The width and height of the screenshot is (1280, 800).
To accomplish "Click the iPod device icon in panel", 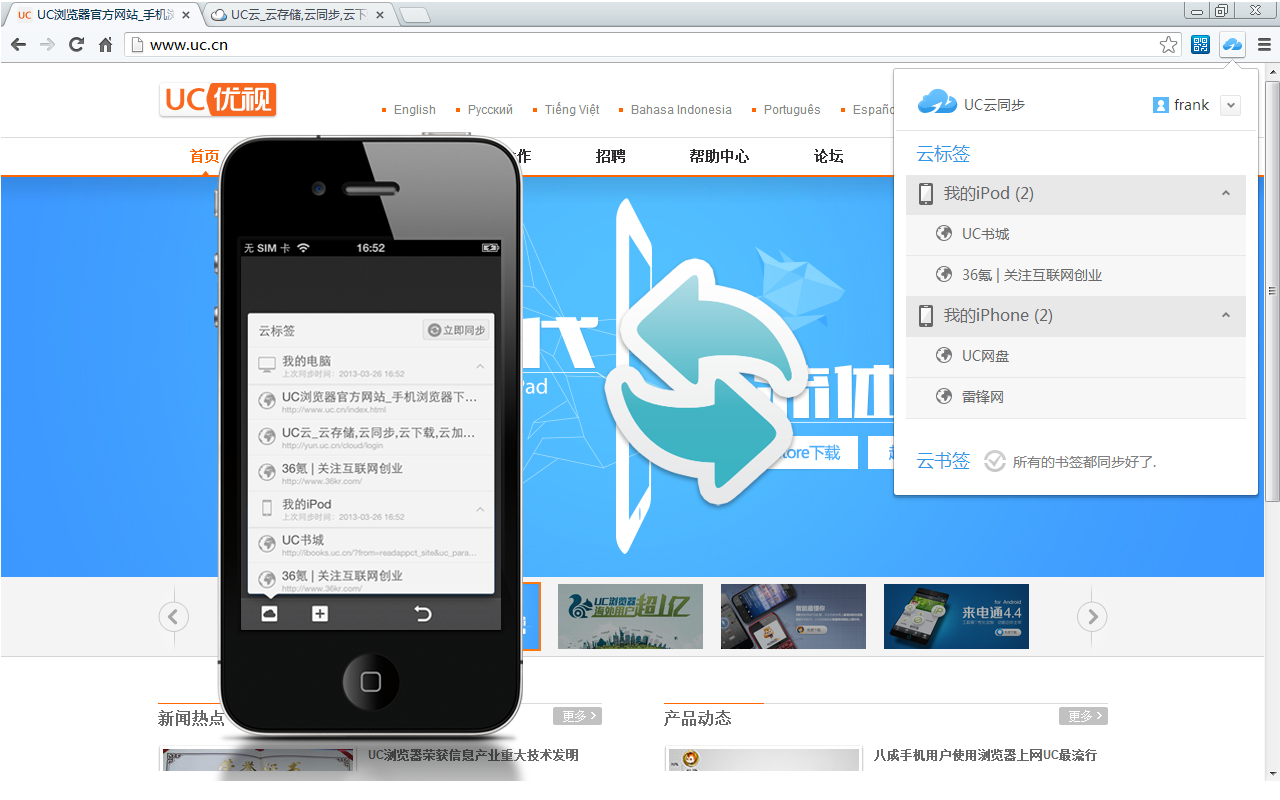I will coord(926,194).
